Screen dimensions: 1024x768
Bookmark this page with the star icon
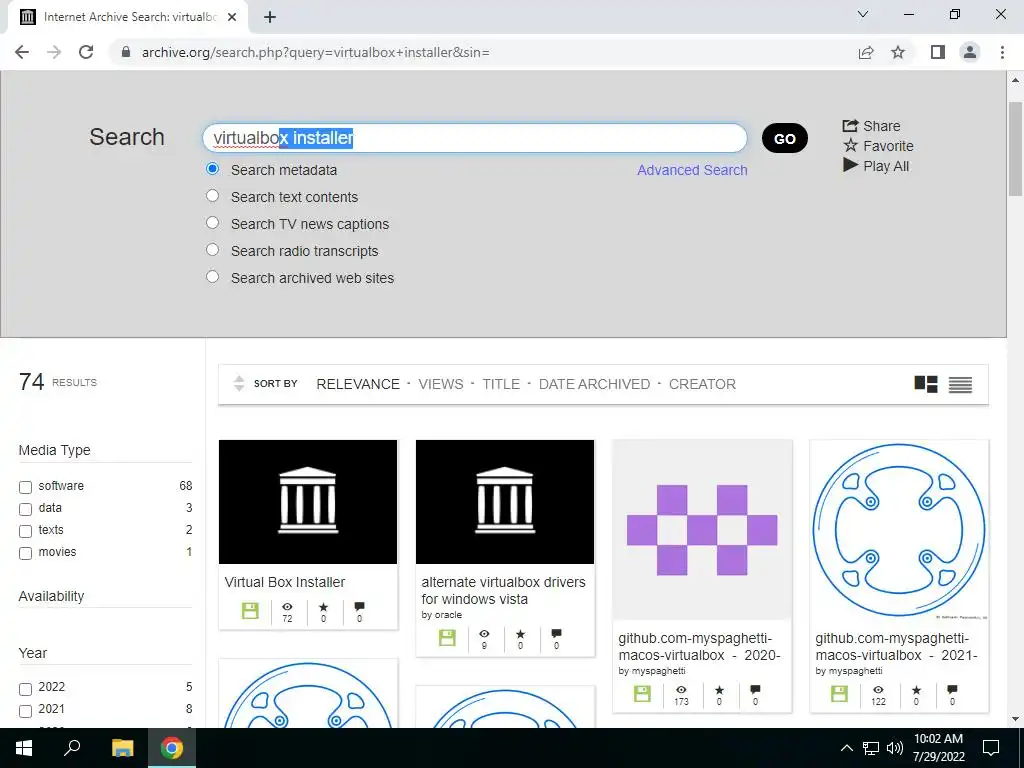[898, 52]
